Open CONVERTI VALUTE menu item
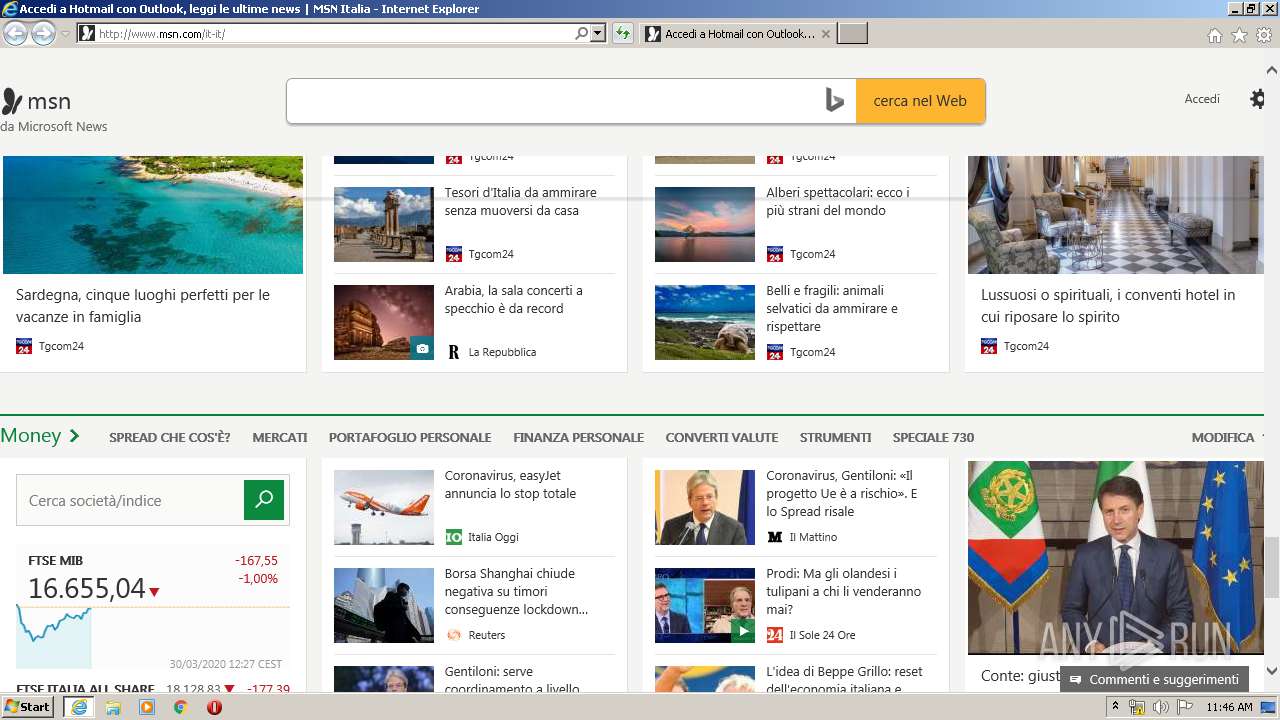This screenshot has width=1280, height=720. coord(722,437)
